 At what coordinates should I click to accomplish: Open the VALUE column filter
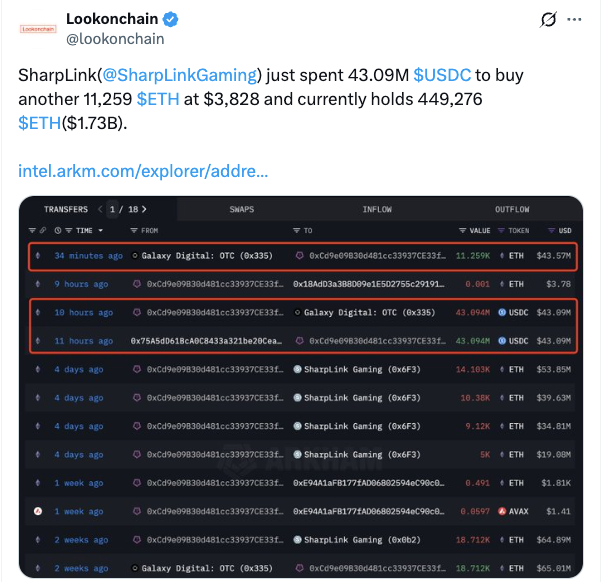point(463,230)
